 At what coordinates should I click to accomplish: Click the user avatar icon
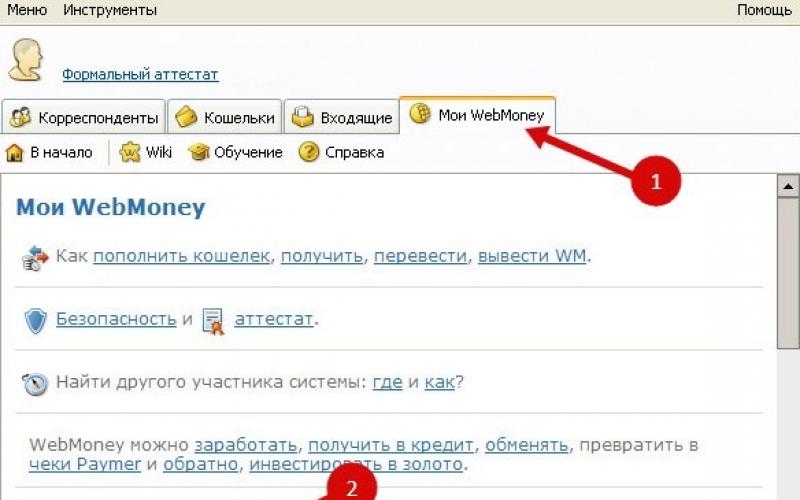coord(26,60)
